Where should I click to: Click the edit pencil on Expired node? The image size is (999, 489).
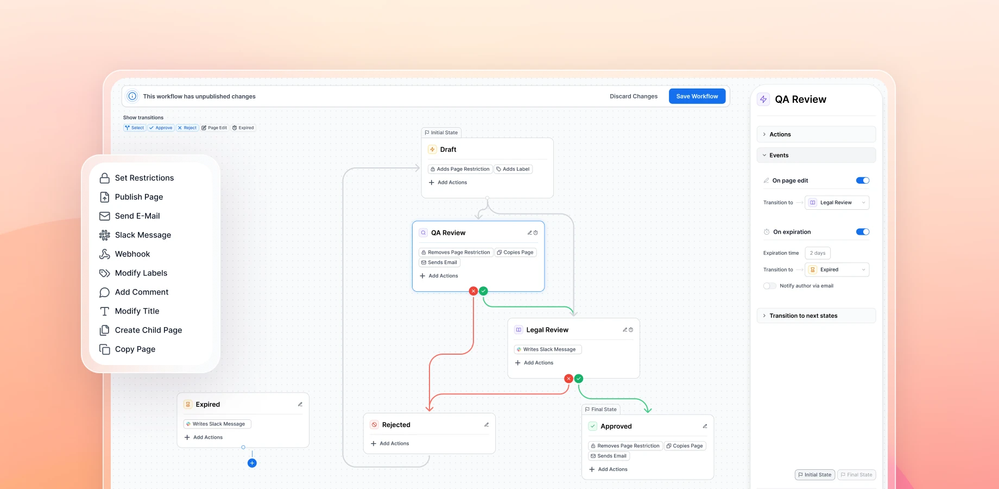300,404
